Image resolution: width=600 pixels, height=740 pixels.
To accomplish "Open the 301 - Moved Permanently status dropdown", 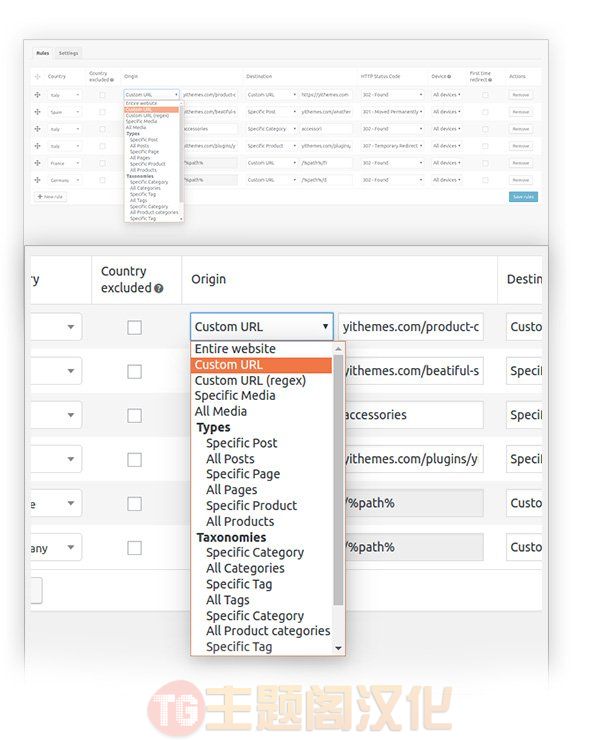I will coord(392,112).
